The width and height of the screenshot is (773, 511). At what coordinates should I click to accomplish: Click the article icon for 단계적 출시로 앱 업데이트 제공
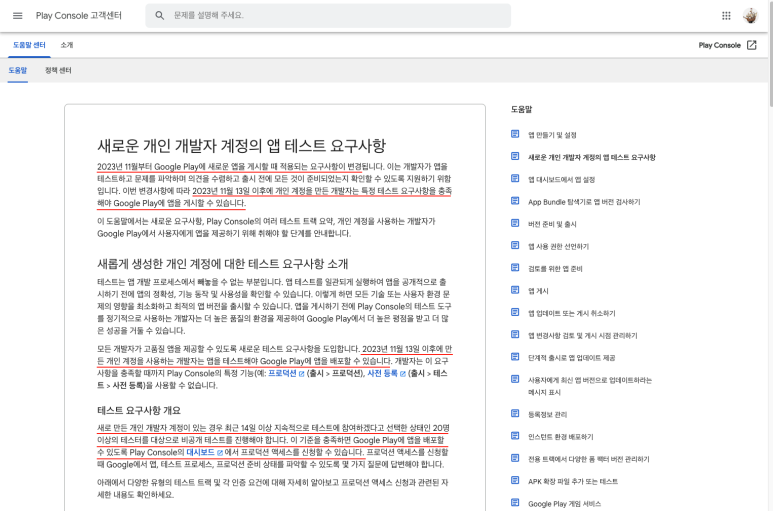(x=515, y=357)
